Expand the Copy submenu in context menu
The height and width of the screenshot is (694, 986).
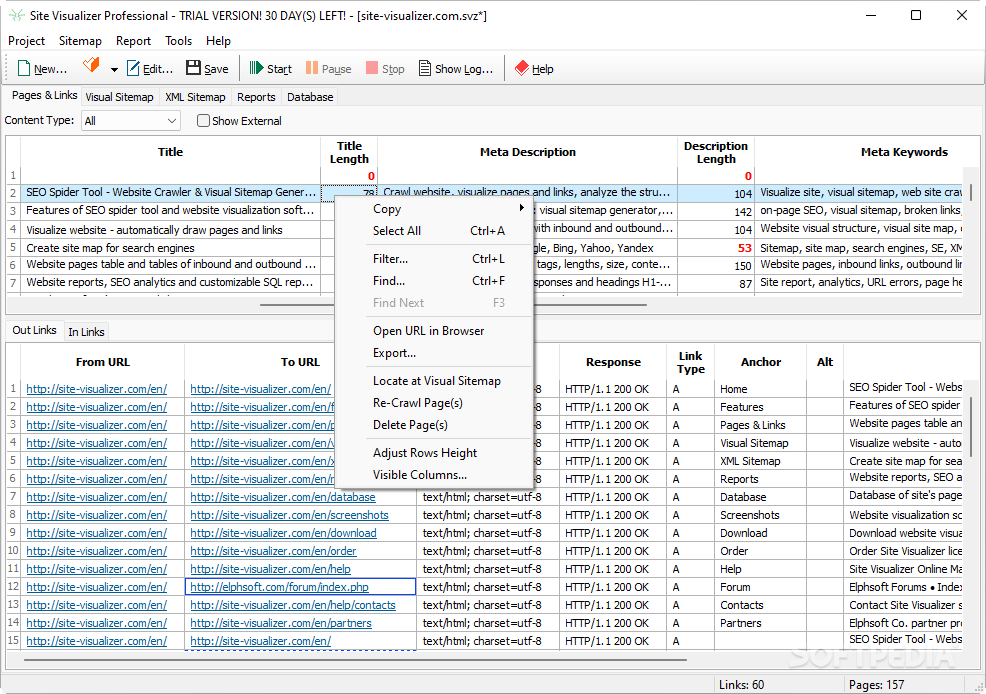[434, 209]
